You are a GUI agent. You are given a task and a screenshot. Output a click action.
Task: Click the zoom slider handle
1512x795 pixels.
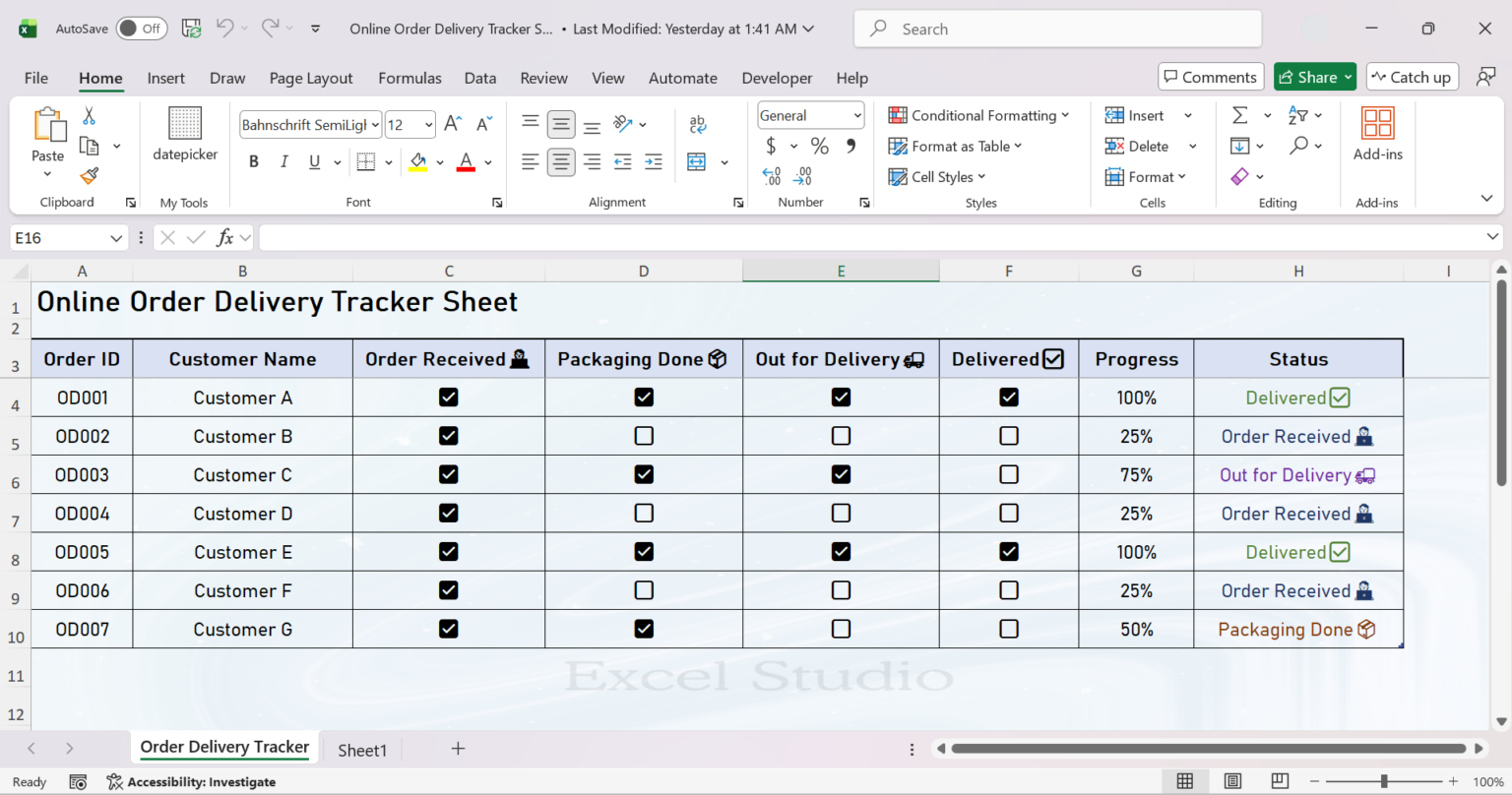tap(1384, 781)
